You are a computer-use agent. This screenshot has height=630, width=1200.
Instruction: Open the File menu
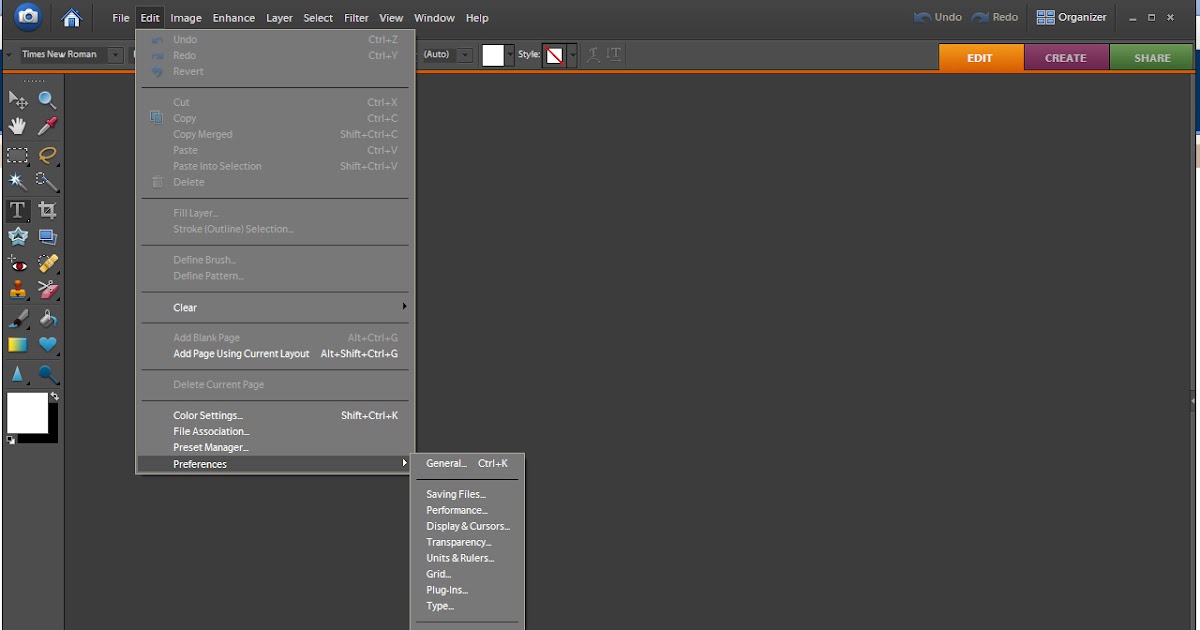click(121, 18)
